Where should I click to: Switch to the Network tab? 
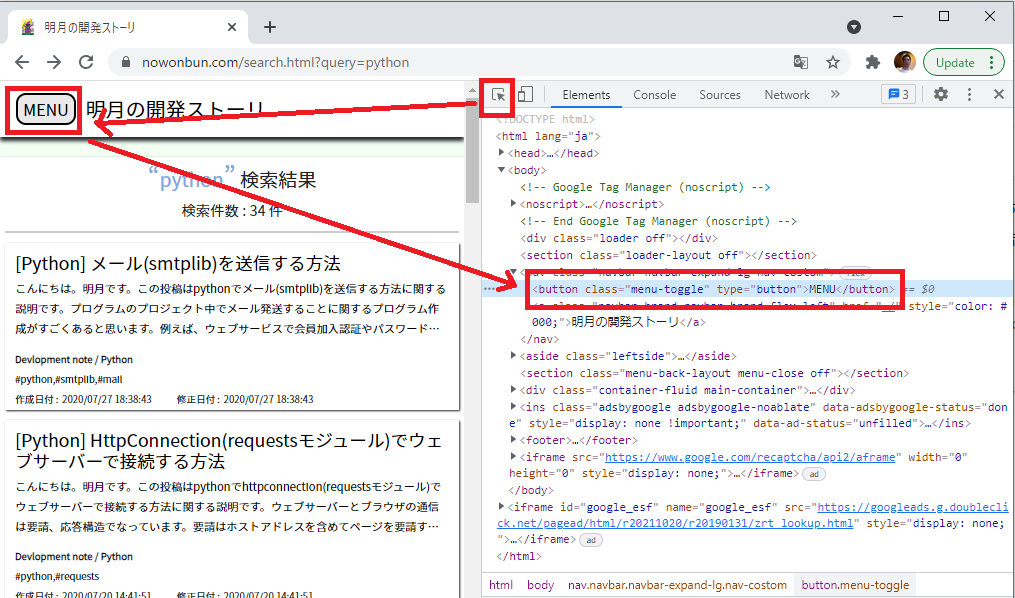[787, 94]
